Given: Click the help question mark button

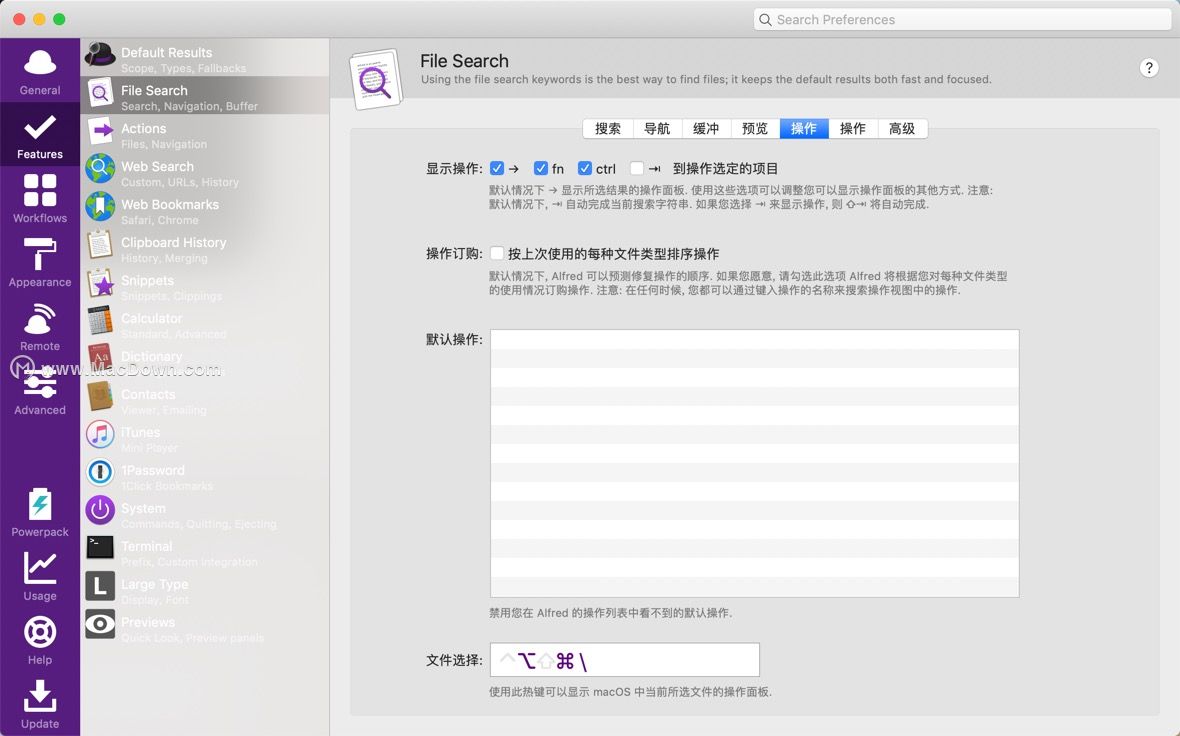Looking at the screenshot, I should [x=1148, y=68].
